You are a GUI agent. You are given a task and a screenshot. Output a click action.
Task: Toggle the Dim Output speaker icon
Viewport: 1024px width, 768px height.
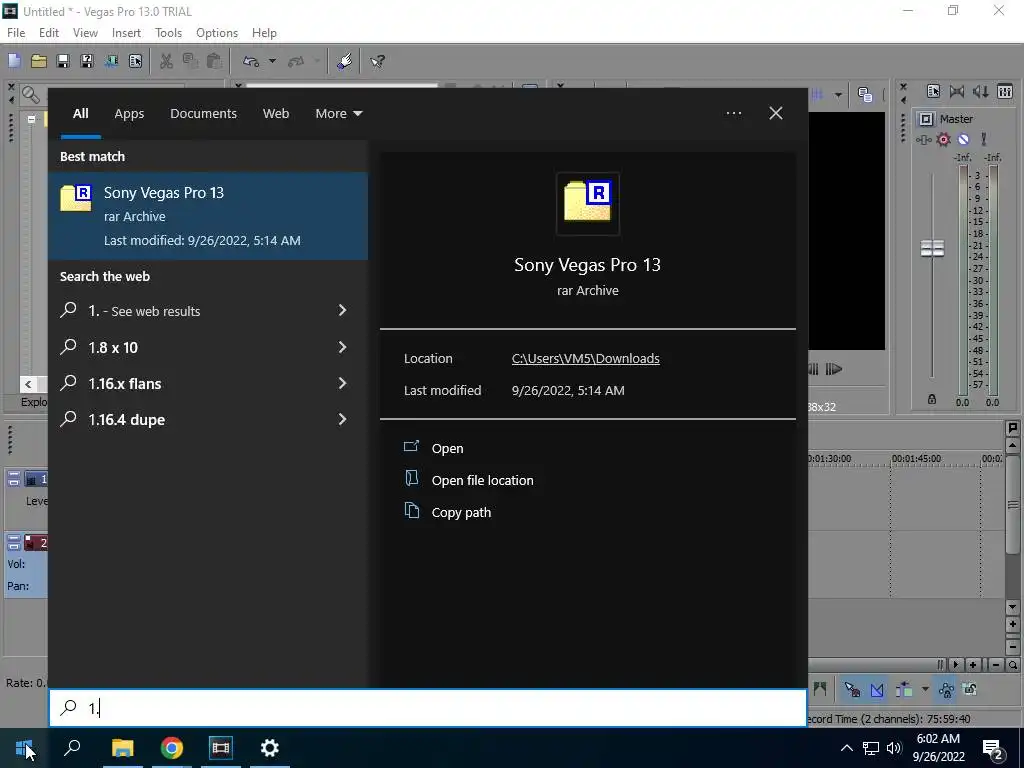(981, 91)
